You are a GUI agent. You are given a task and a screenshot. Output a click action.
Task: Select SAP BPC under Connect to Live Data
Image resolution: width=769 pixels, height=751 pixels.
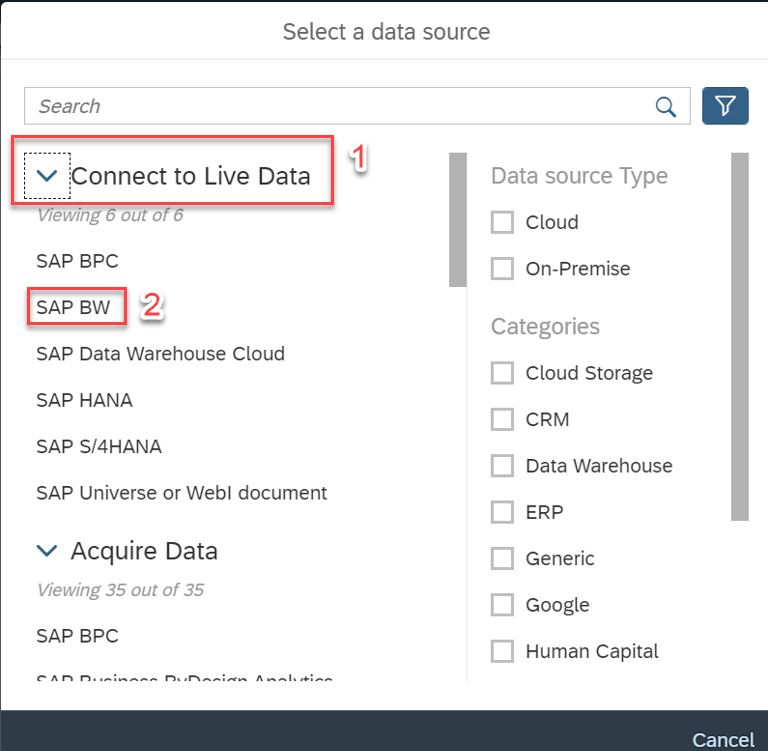(77, 261)
